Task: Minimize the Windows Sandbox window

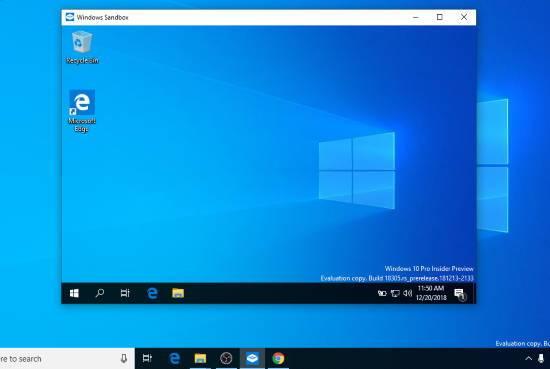Action: click(x=416, y=17)
